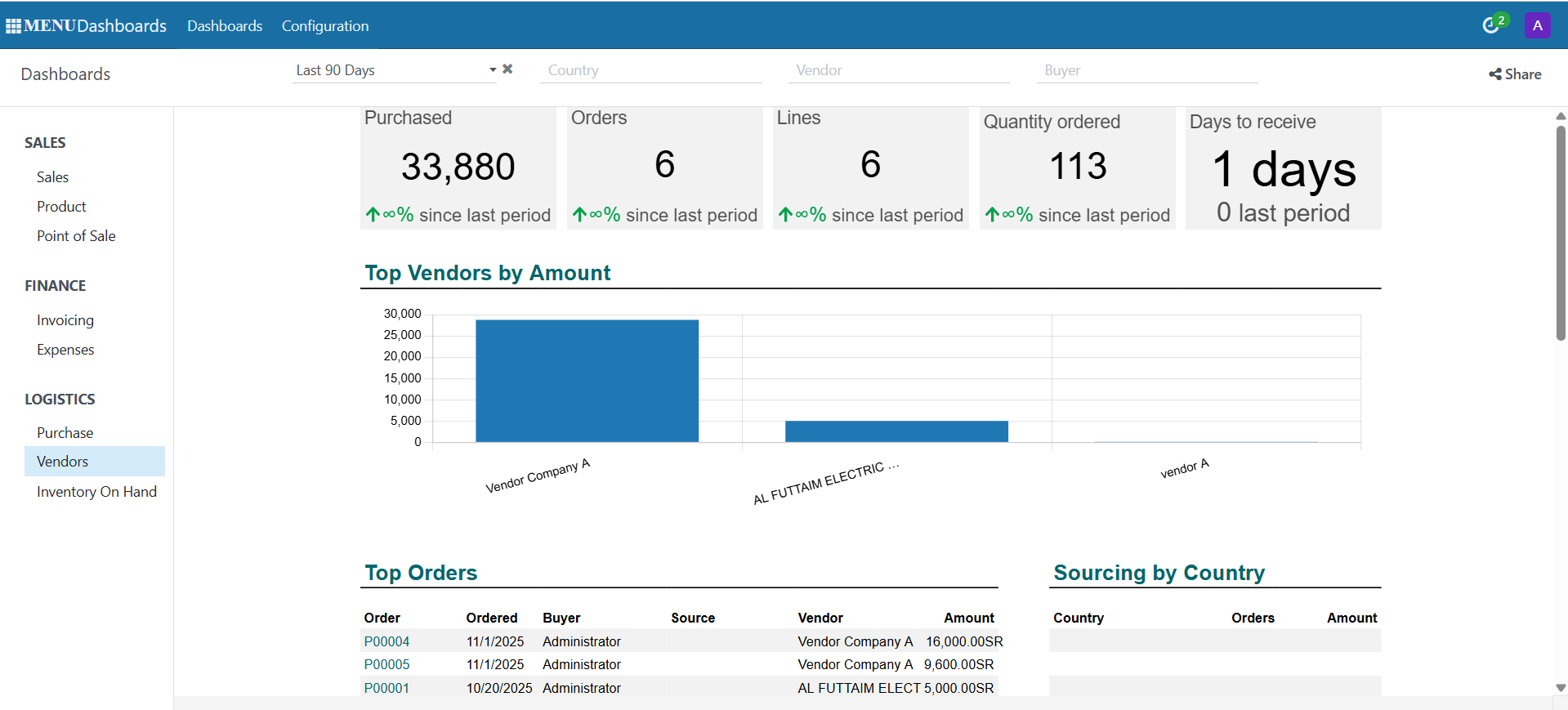Open purchase order P00004 link
This screenshot has height=710, width=1568.
(x=386, y=641)
